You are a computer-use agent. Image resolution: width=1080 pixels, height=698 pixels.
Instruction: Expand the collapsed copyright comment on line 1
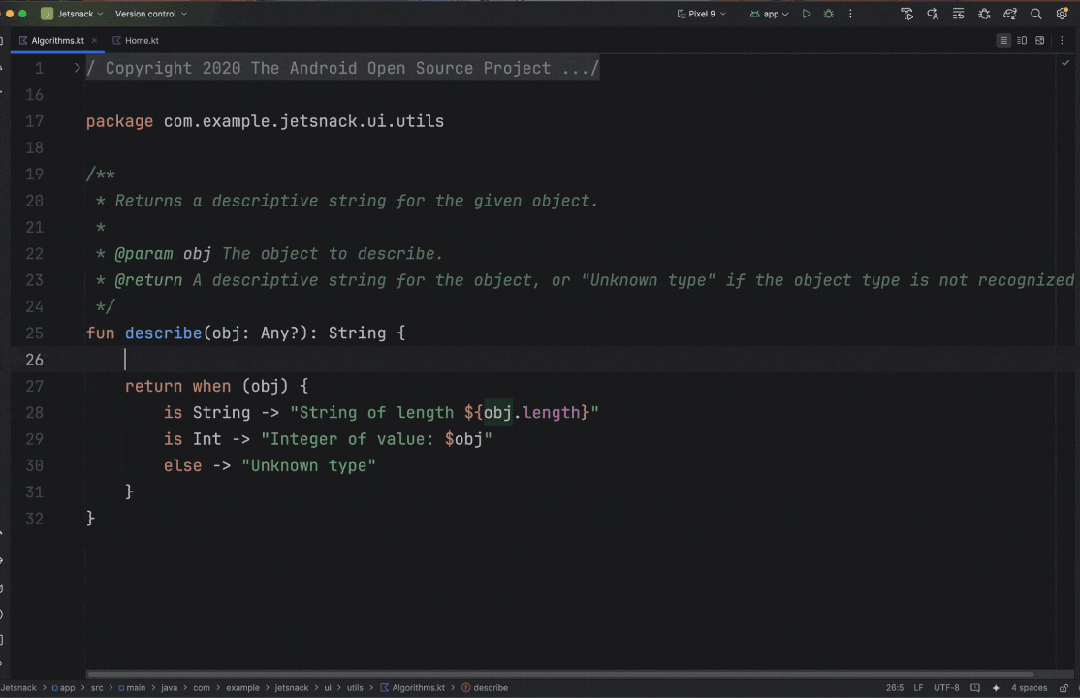click(x=77, y=68)
